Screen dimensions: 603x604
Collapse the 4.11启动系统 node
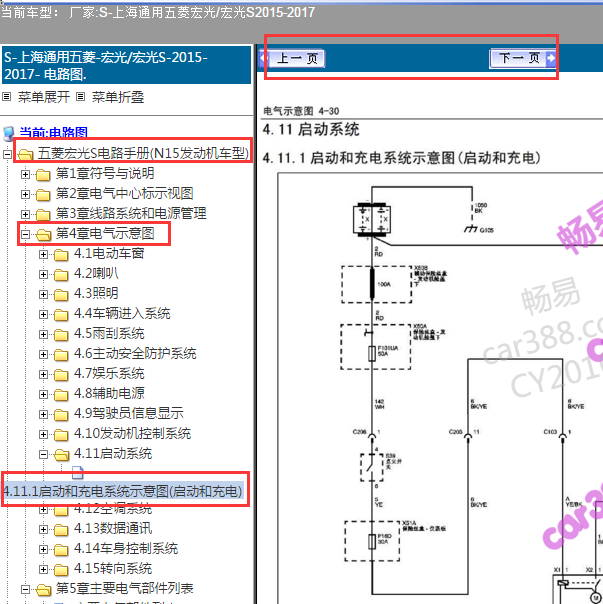tap(44, 455)
